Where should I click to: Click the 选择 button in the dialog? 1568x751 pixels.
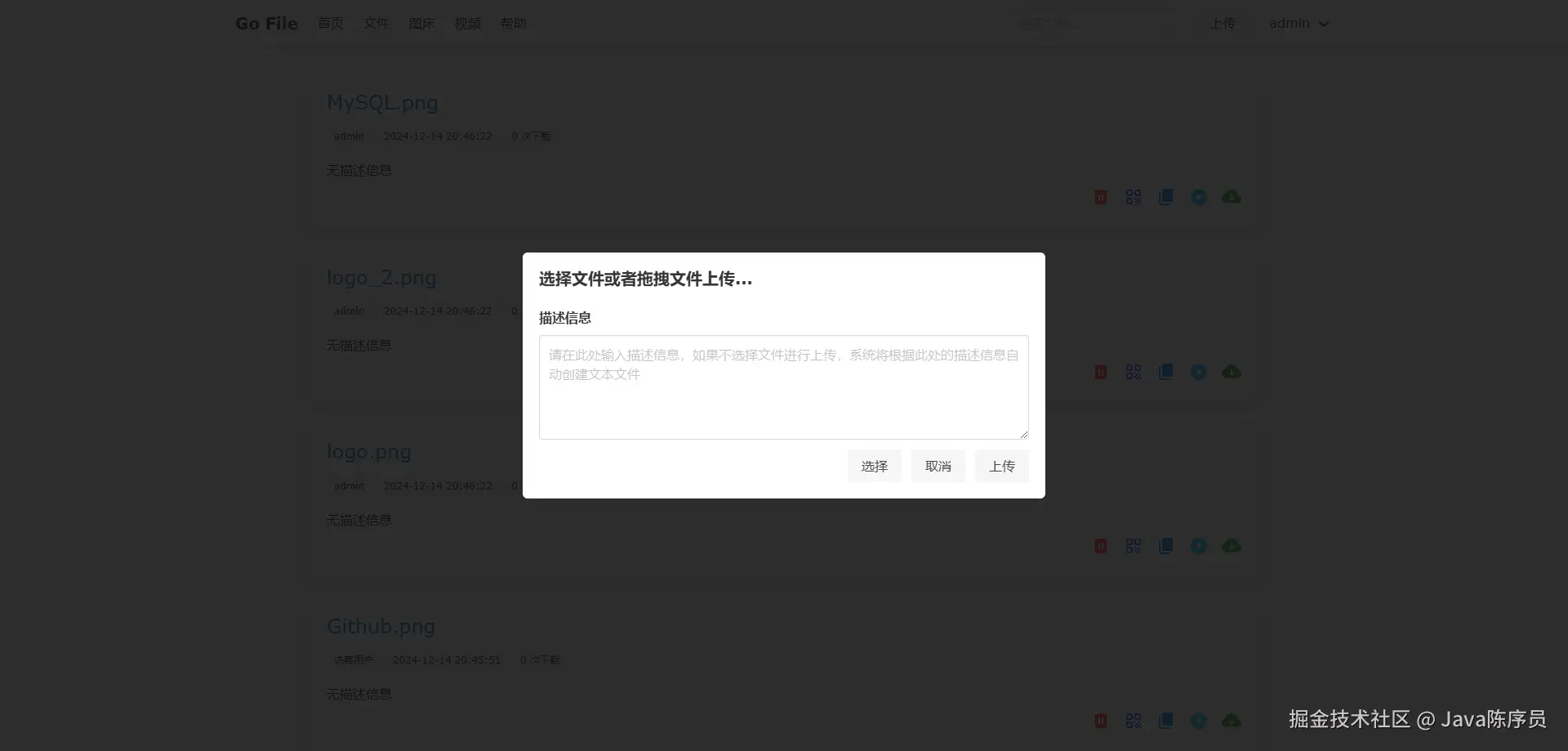pyautogui.click(x=875, y=466)
